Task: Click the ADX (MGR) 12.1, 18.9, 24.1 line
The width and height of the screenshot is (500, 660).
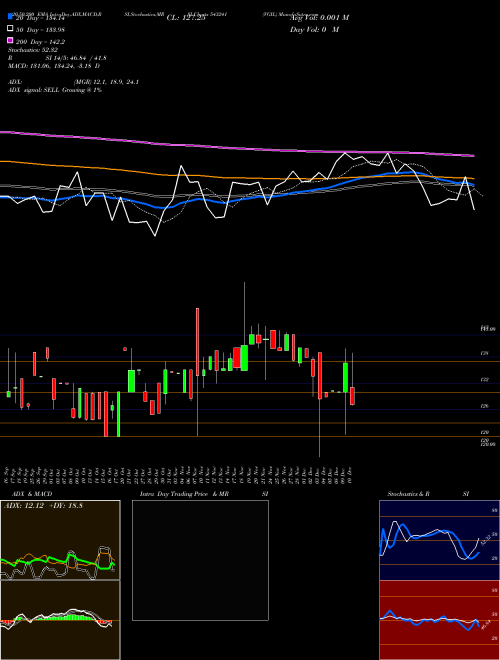Action: tap(74, 82)
